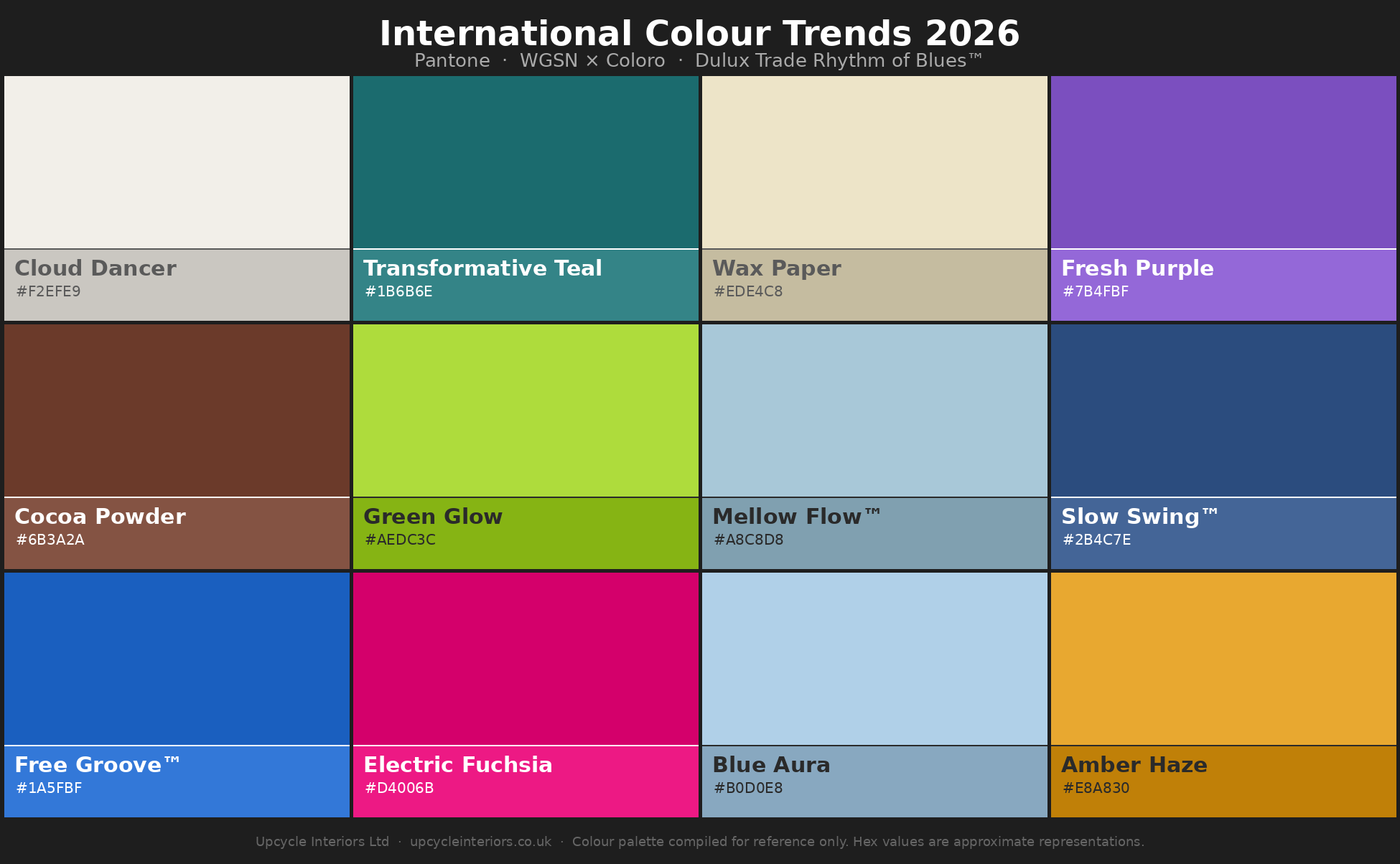
Task: Click hex code #6B3A2A
Action: 50,540
